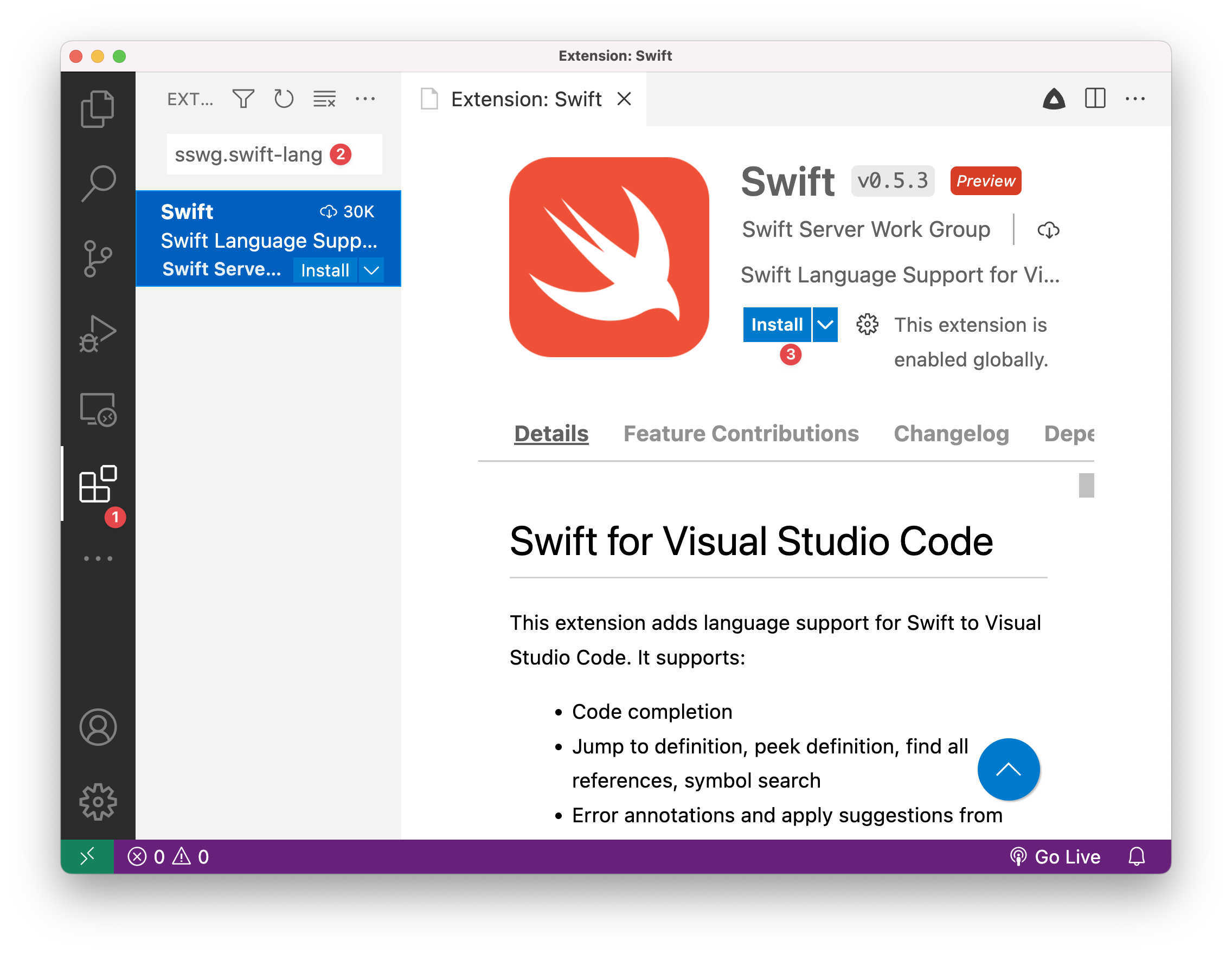Click the blue Install button
Image resolution: width=1232 pixels, height=954 pixels.
click(x=777, y=325)
